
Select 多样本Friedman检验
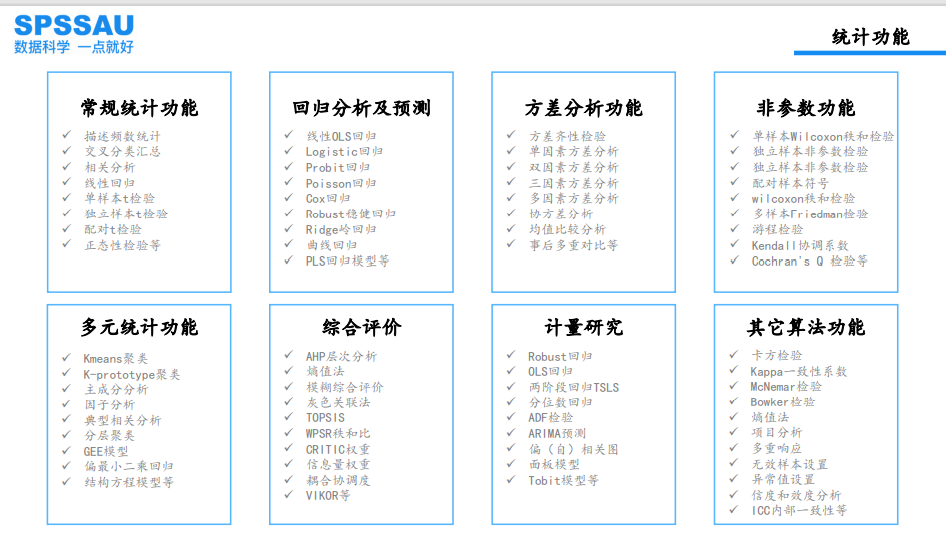[810, 214]
